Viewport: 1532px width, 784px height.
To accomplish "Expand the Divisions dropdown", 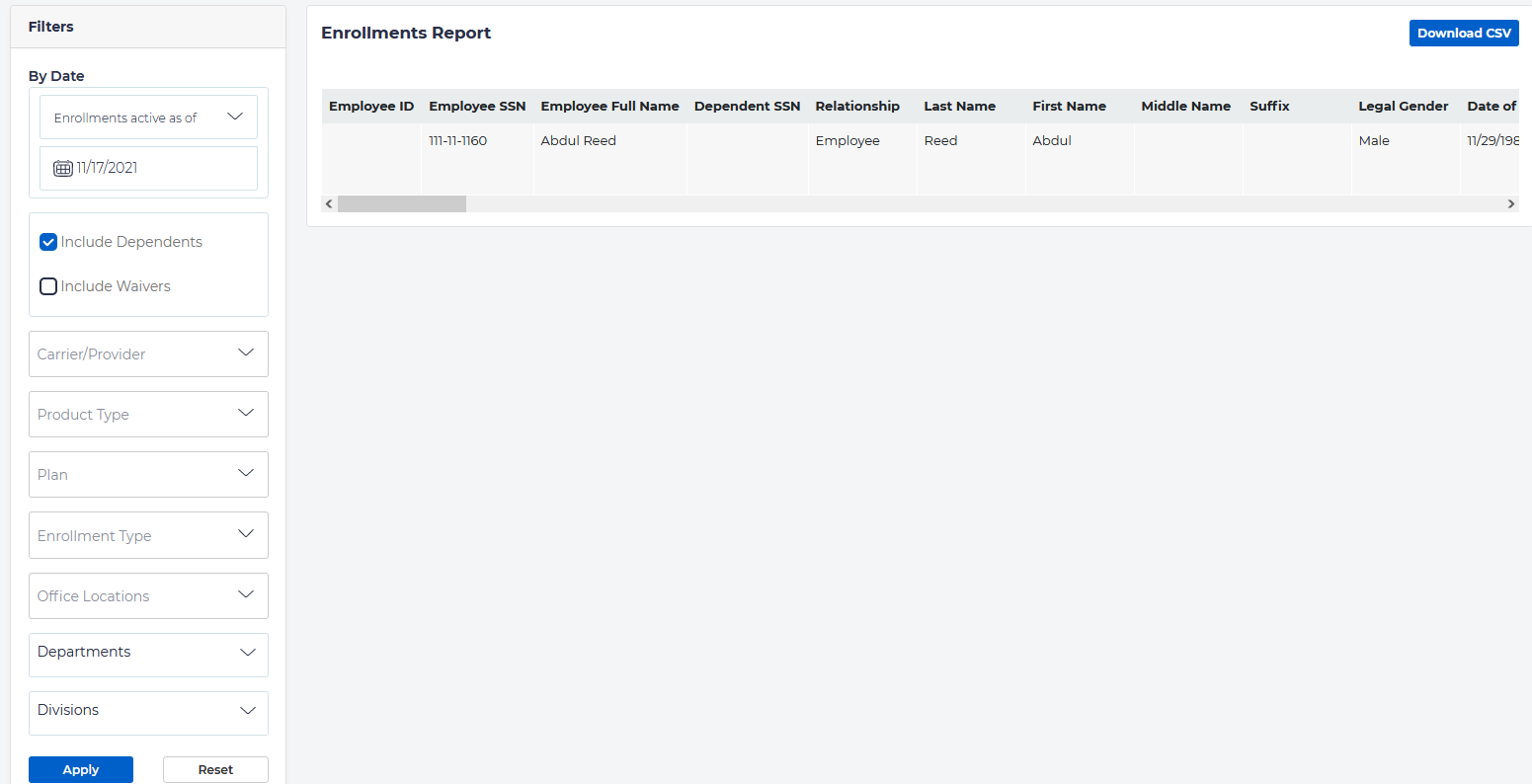I will (x=148, y=711).
